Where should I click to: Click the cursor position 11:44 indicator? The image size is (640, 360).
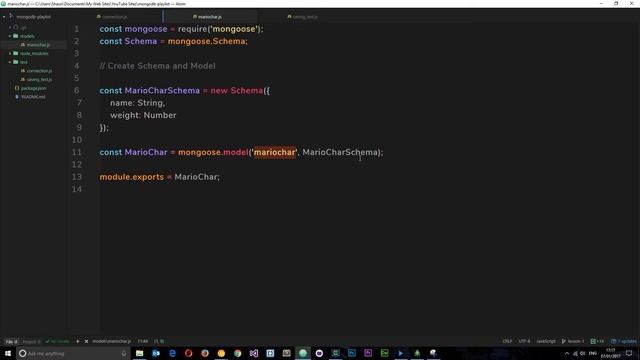pos(142,341)
